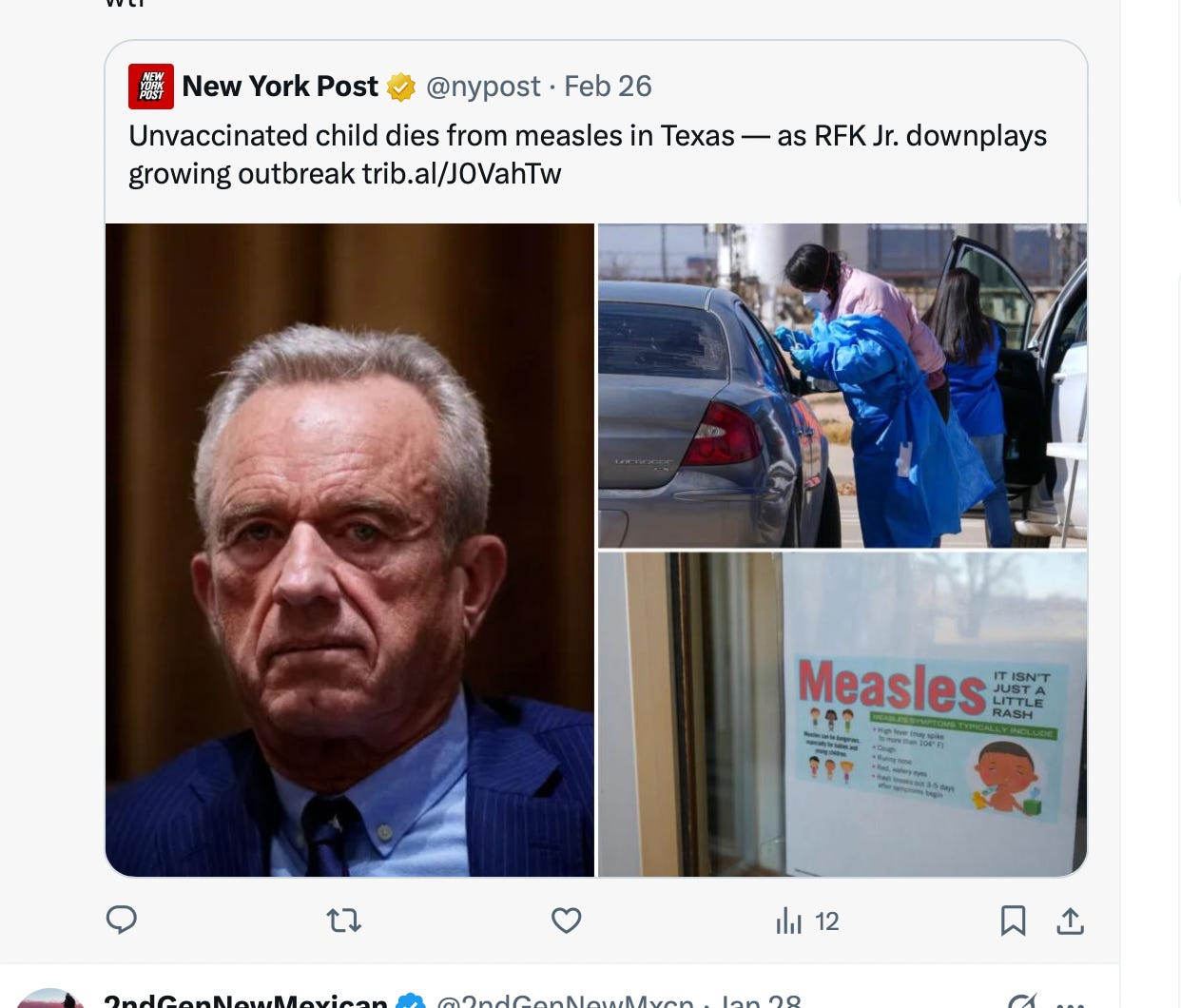Open the share post icon

pos(1070,921)
